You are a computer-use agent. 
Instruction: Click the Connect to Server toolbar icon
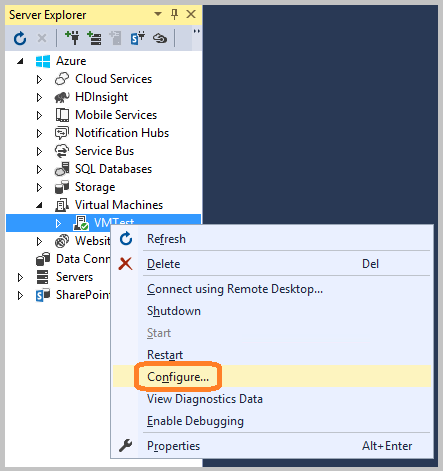pyautogui.click(x=94, y=38)
